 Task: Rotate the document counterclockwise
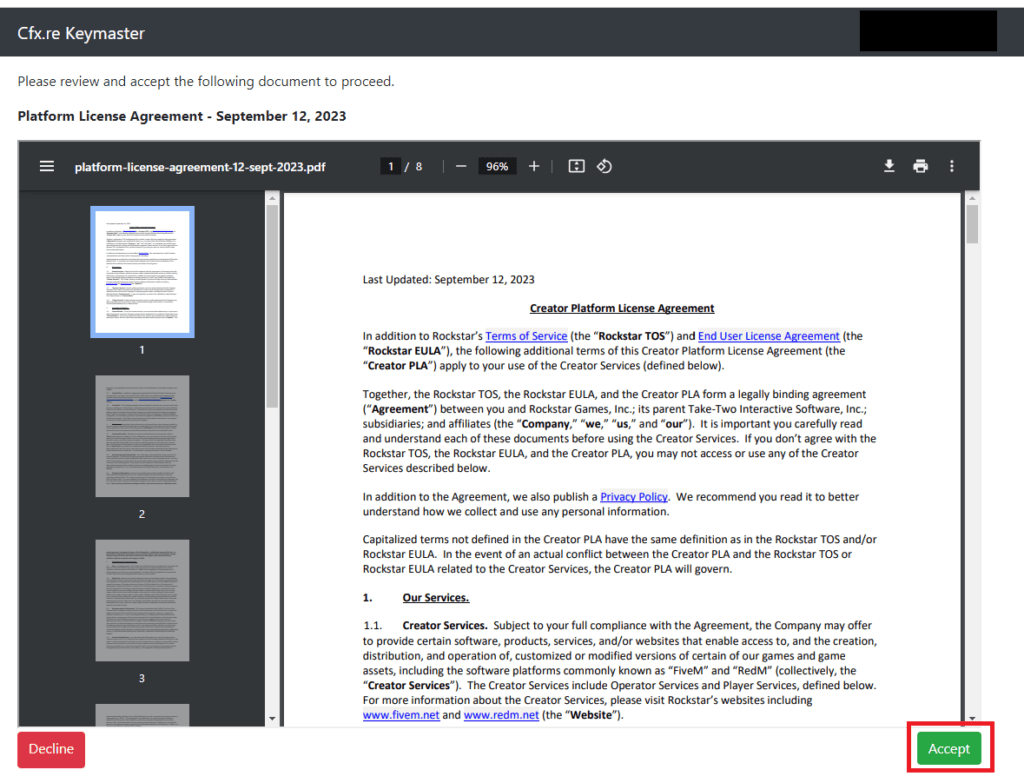(604, 167)
